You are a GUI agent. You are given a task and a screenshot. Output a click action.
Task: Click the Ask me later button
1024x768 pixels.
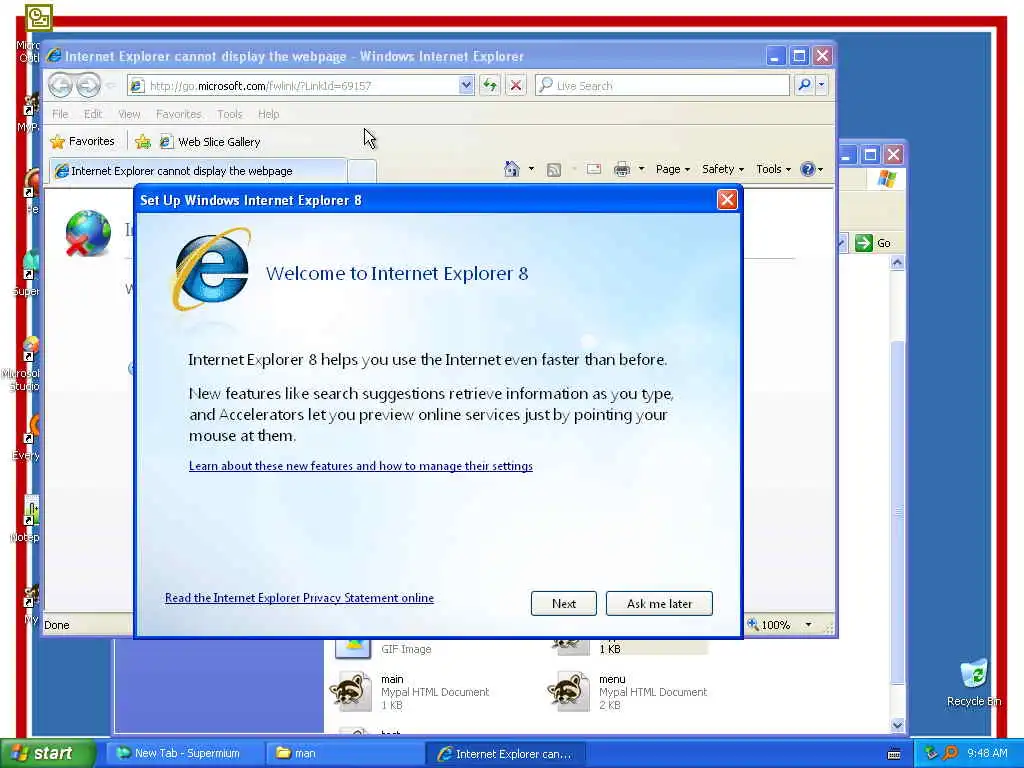(659, 603)
